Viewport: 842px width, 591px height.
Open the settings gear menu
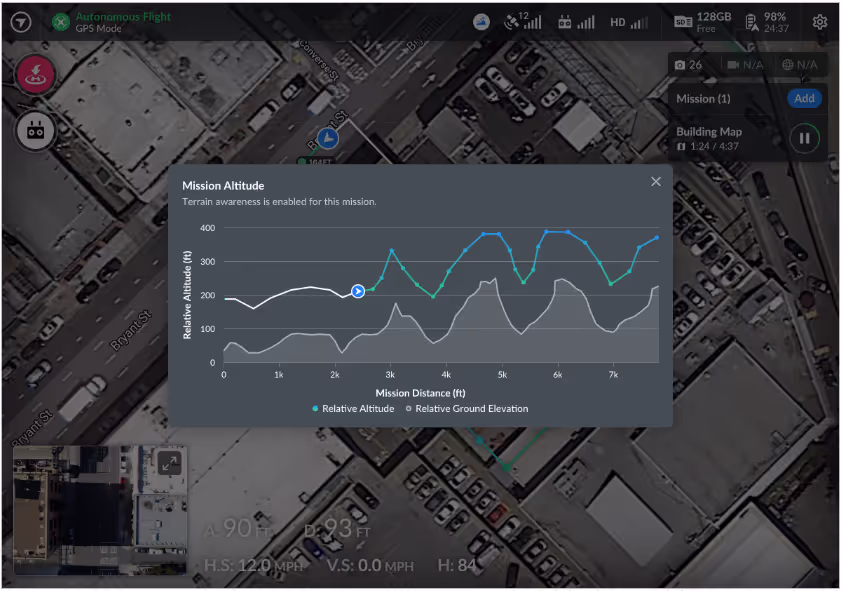click(x=820, y=21)
